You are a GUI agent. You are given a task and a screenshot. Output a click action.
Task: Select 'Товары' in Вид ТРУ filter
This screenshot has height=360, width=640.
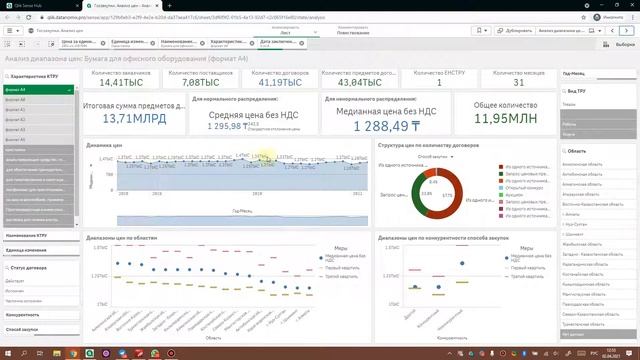click(598, 104)
